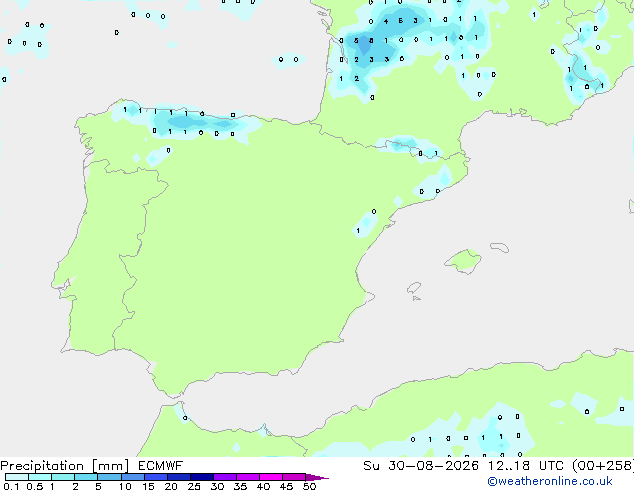Click the '12..18 UTC' time range text
Screen dimensions: 634x490
(525, 466)
